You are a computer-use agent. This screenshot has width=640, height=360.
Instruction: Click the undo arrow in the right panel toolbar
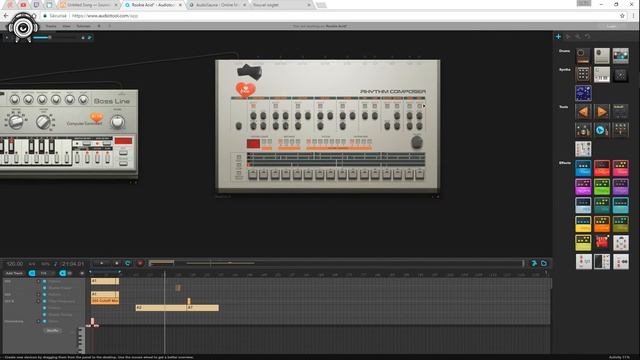(587, 37)
